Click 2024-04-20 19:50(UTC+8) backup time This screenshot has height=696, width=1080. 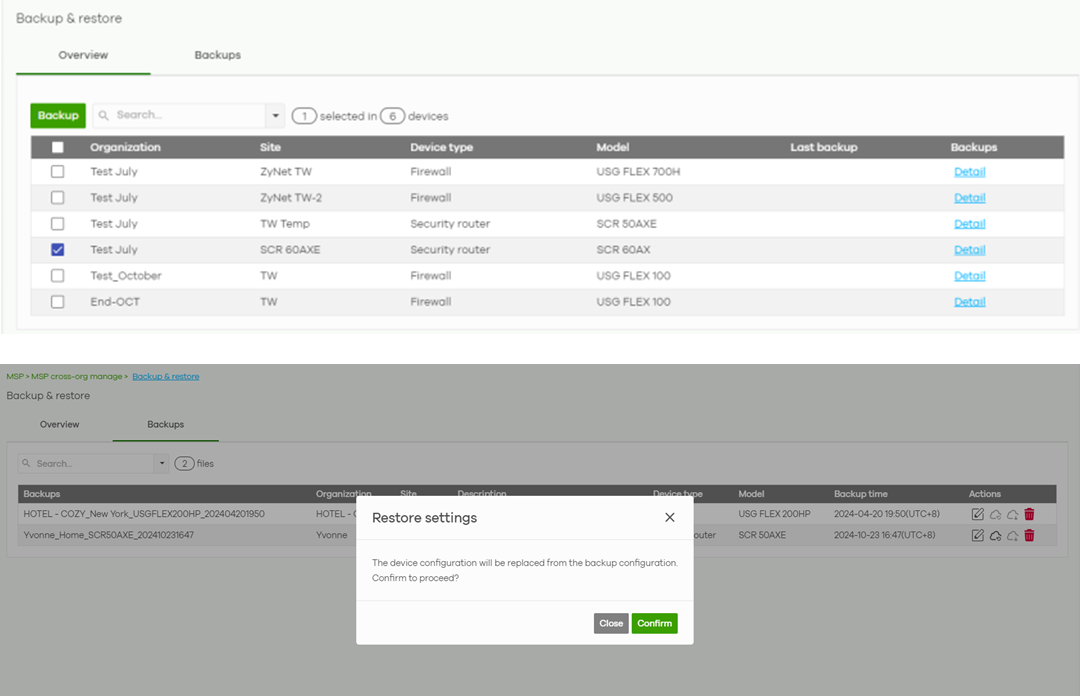pos(886,514)
